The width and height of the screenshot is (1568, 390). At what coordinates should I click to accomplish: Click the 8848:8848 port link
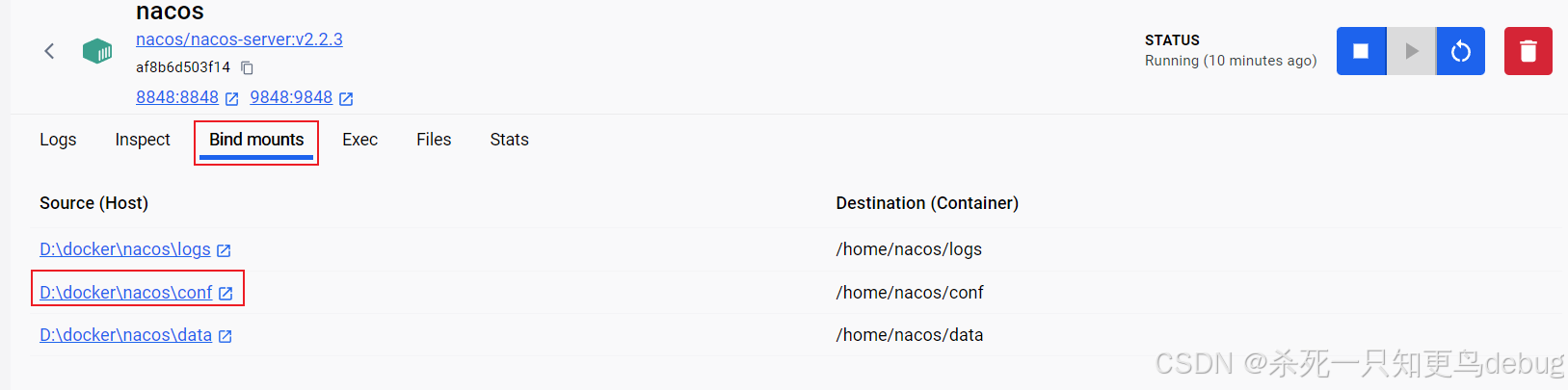pos(177,97)
